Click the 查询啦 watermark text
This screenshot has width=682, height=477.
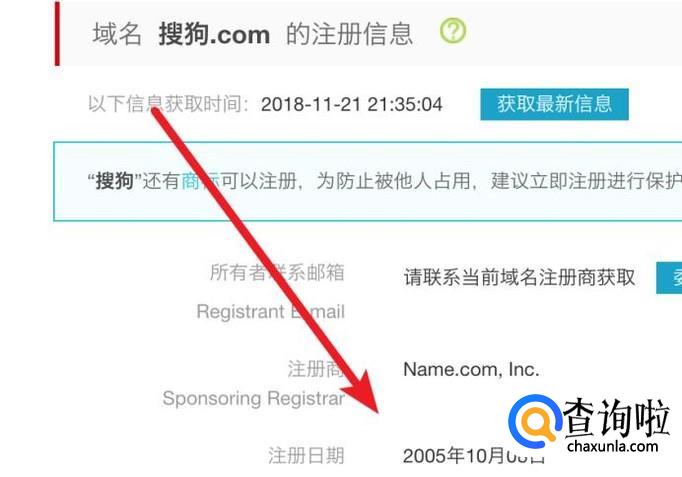coord(616,417)
